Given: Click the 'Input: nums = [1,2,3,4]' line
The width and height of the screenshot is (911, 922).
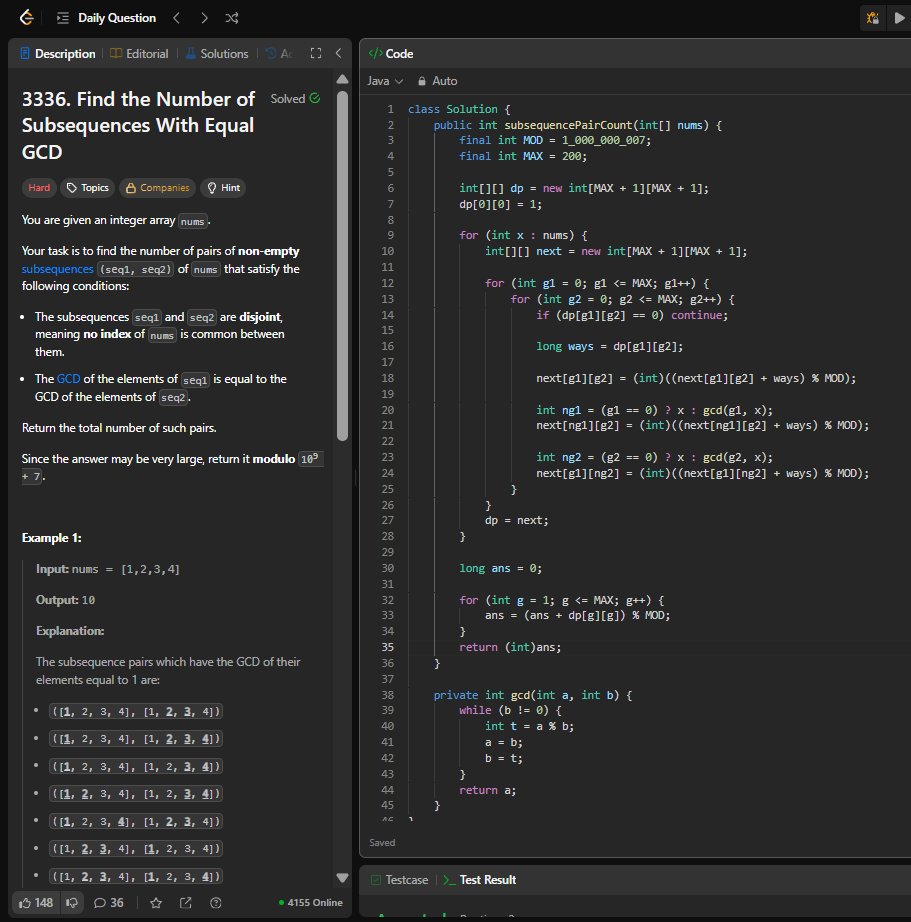Looking at the screenshot, I should 108,569.
